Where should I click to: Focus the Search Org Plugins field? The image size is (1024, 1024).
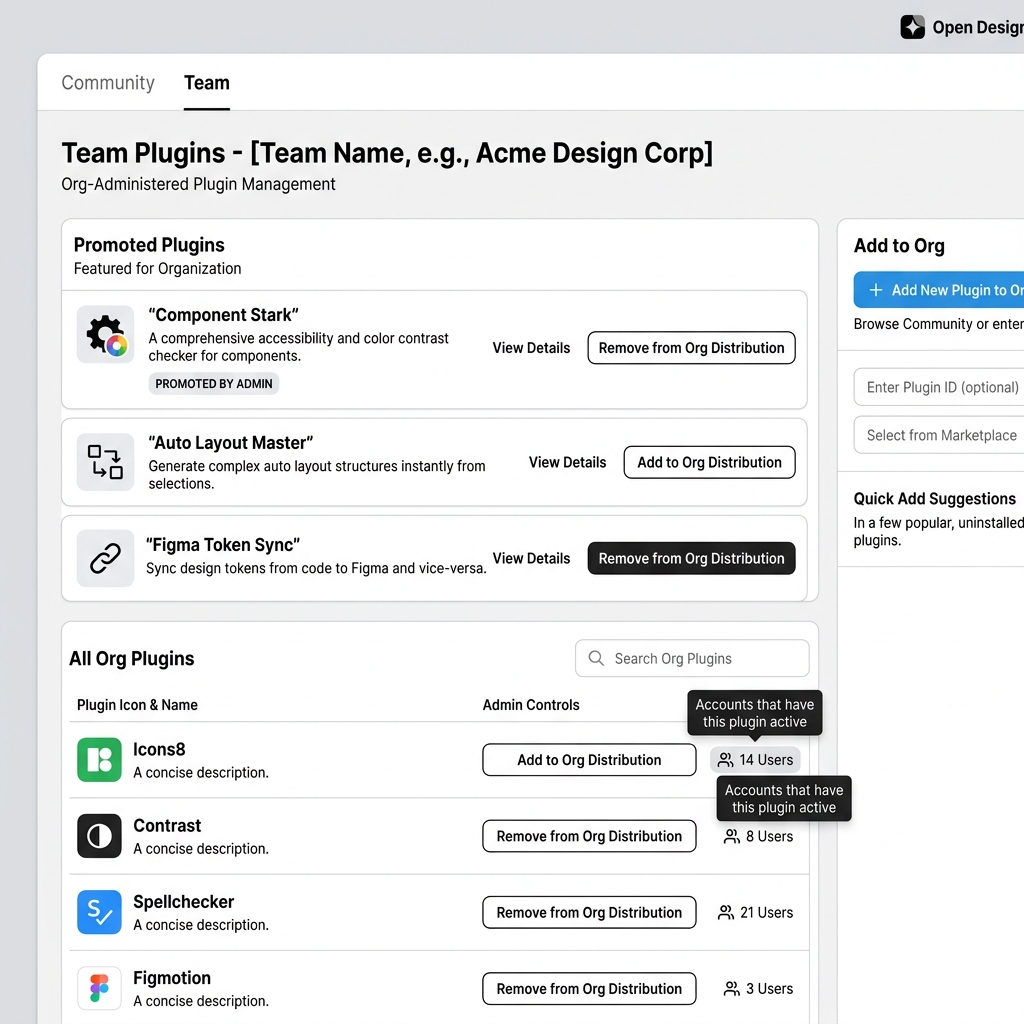click(x=692, y=658)
